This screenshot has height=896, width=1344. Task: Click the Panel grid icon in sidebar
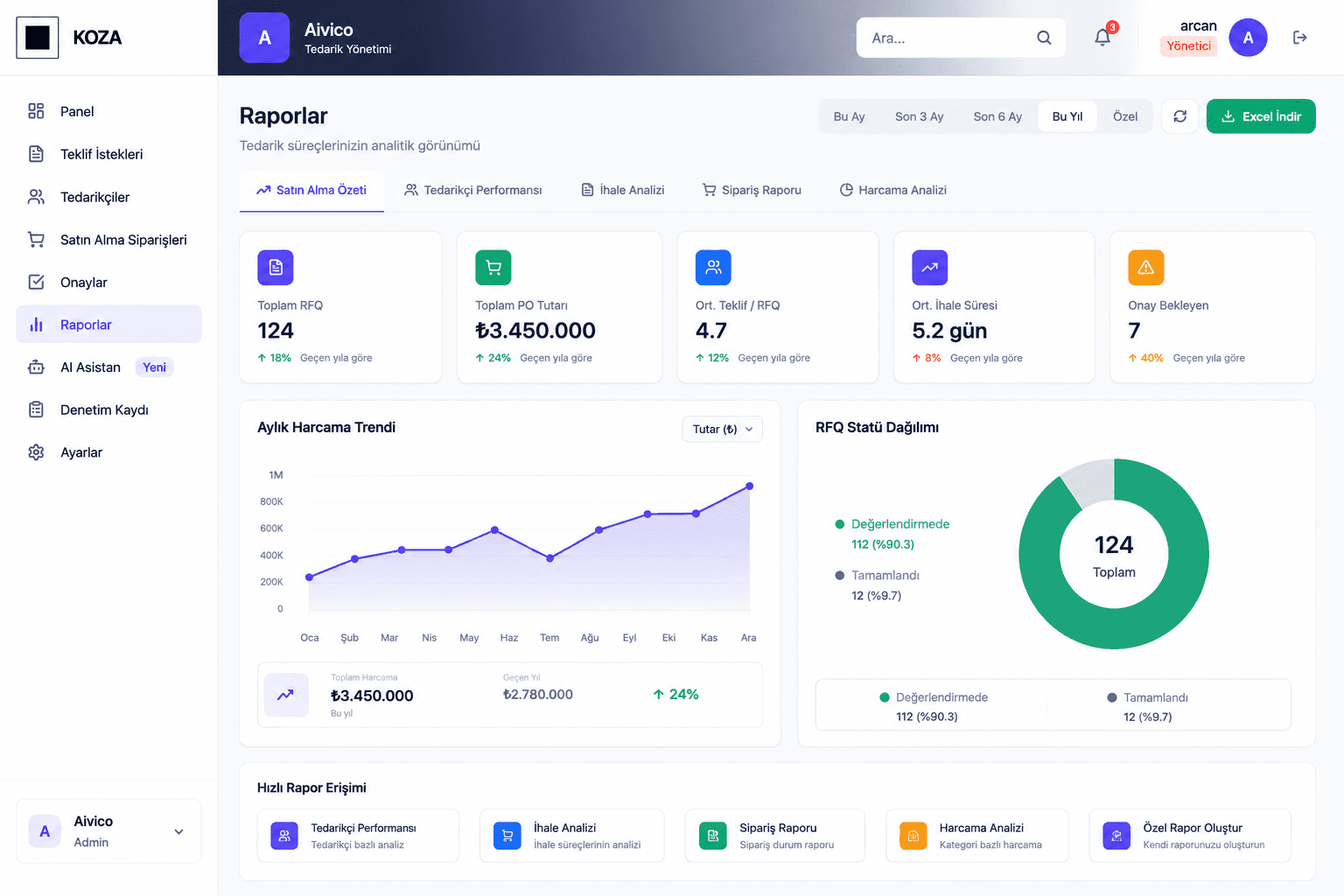tap(36, 111)
